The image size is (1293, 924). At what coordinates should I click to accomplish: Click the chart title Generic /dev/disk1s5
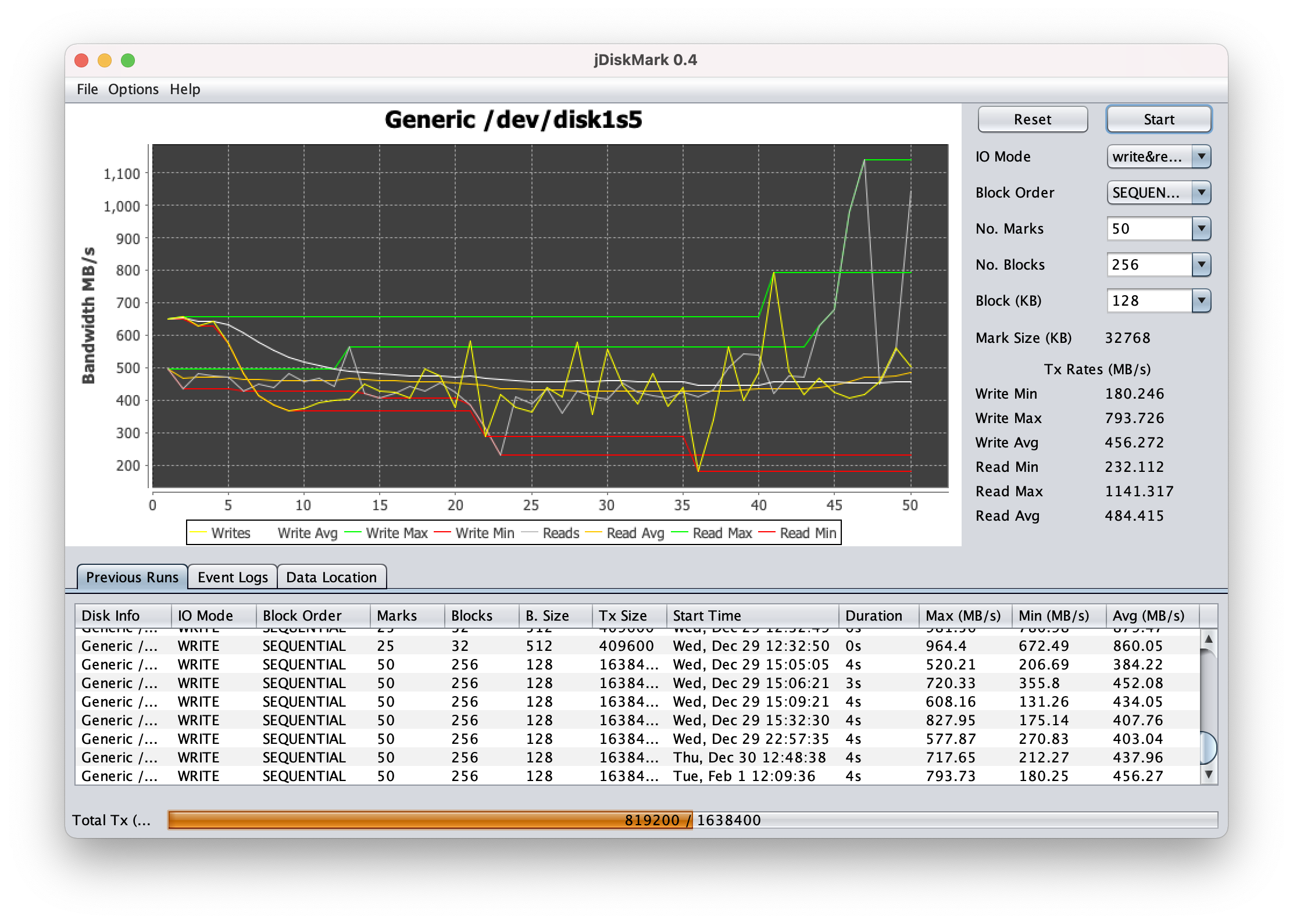coord(513,119)
